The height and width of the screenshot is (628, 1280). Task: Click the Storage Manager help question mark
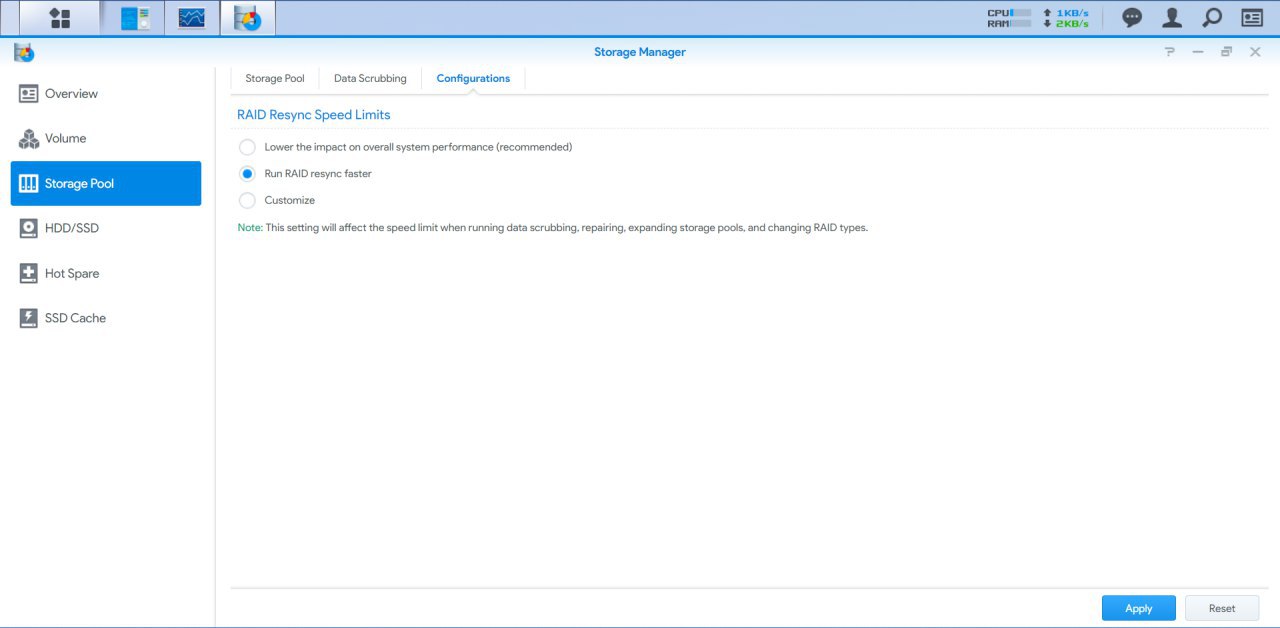click(1169, 52)
